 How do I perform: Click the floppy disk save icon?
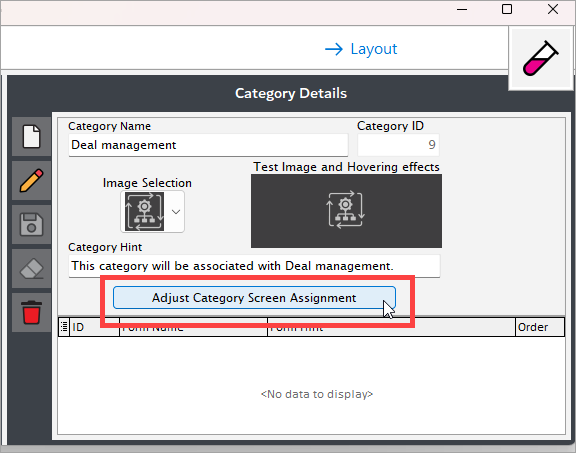point(32,224)
